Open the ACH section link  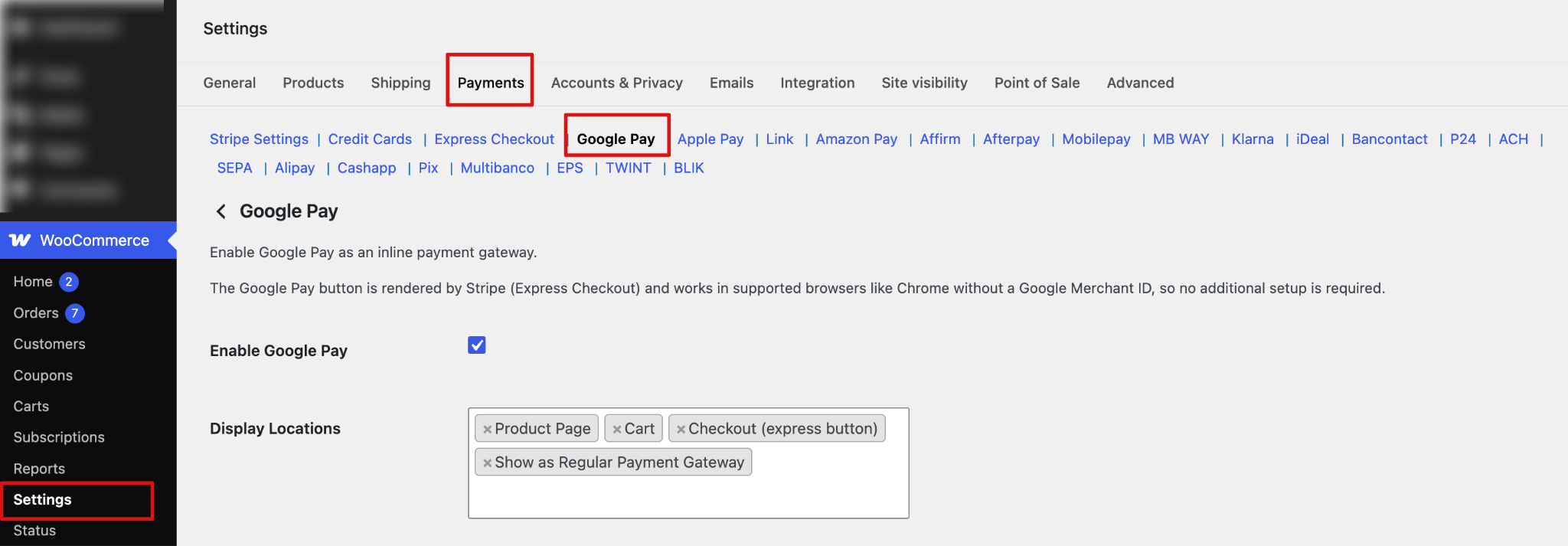(x=1513, y=139)
